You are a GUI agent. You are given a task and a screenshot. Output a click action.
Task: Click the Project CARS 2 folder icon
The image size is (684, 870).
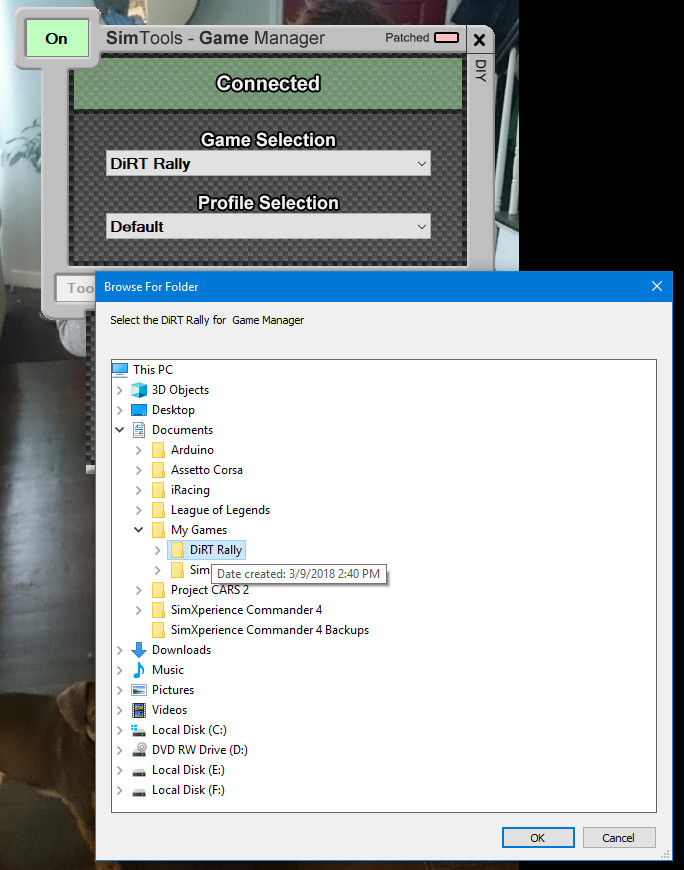click(158, 590)
